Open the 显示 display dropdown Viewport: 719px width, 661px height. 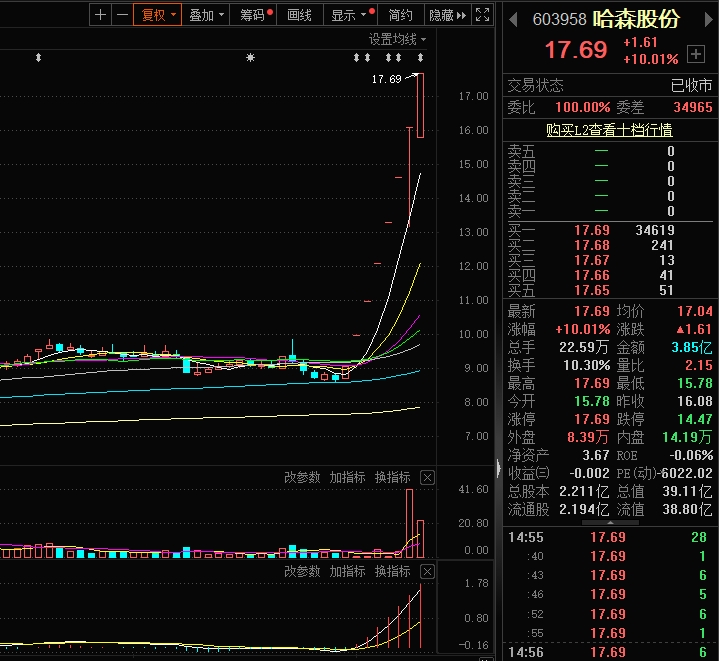click(348, 15)
